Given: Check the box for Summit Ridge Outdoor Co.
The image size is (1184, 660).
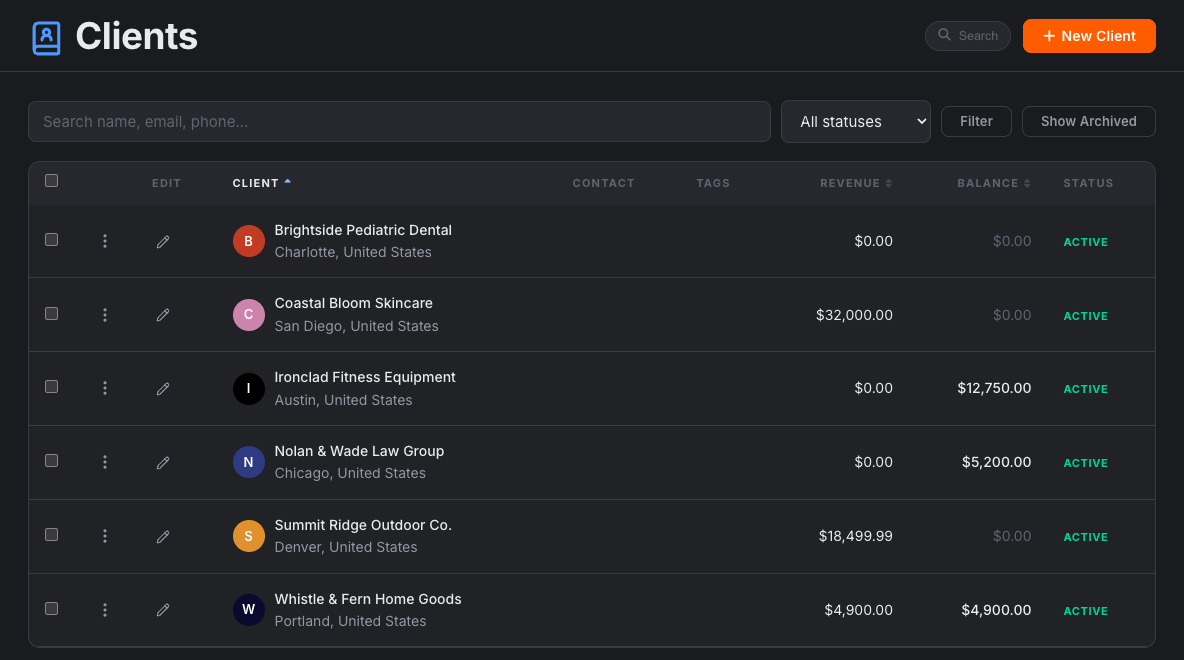Looking at the screenshot, I should click(51, 535).
